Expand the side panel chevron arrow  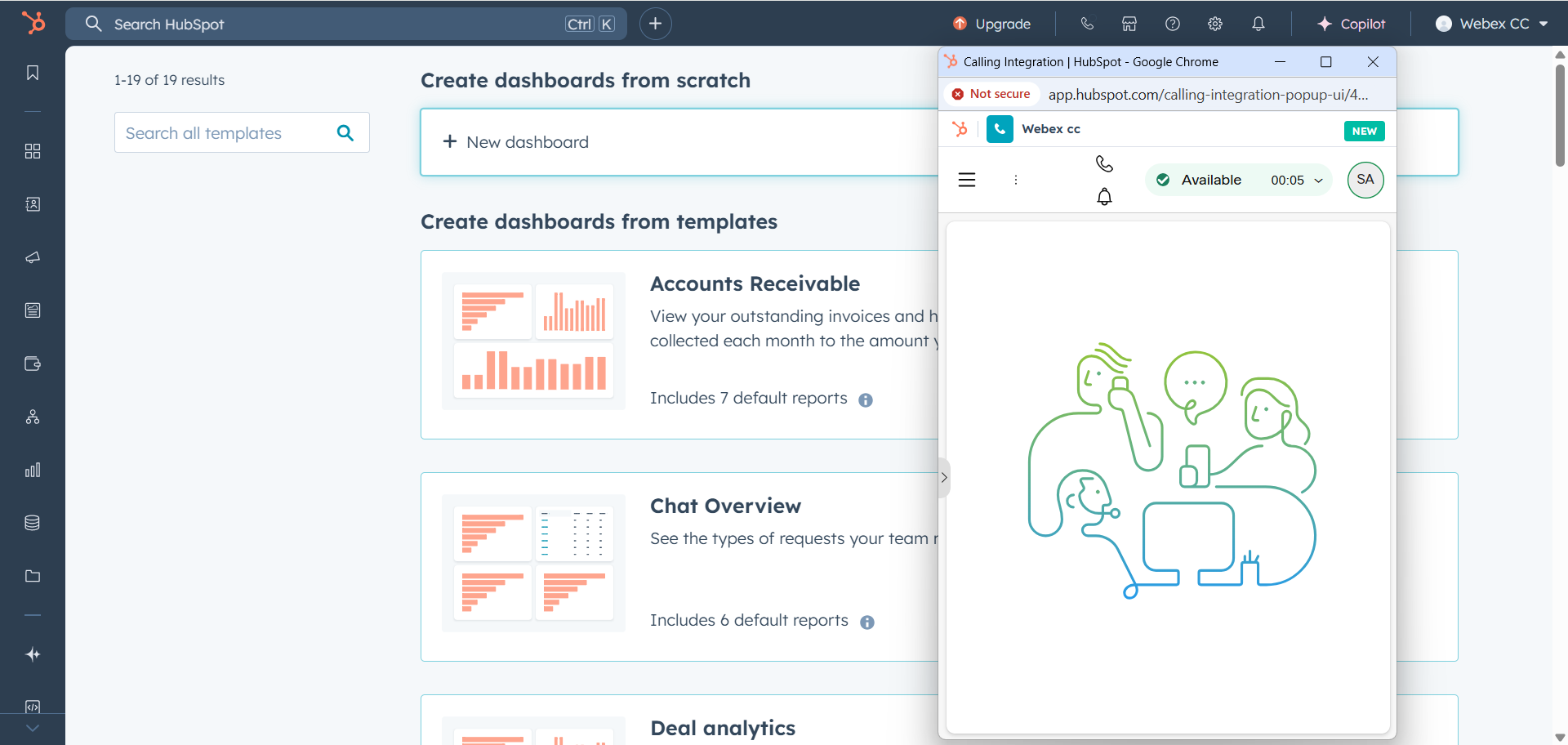point(944,478)
